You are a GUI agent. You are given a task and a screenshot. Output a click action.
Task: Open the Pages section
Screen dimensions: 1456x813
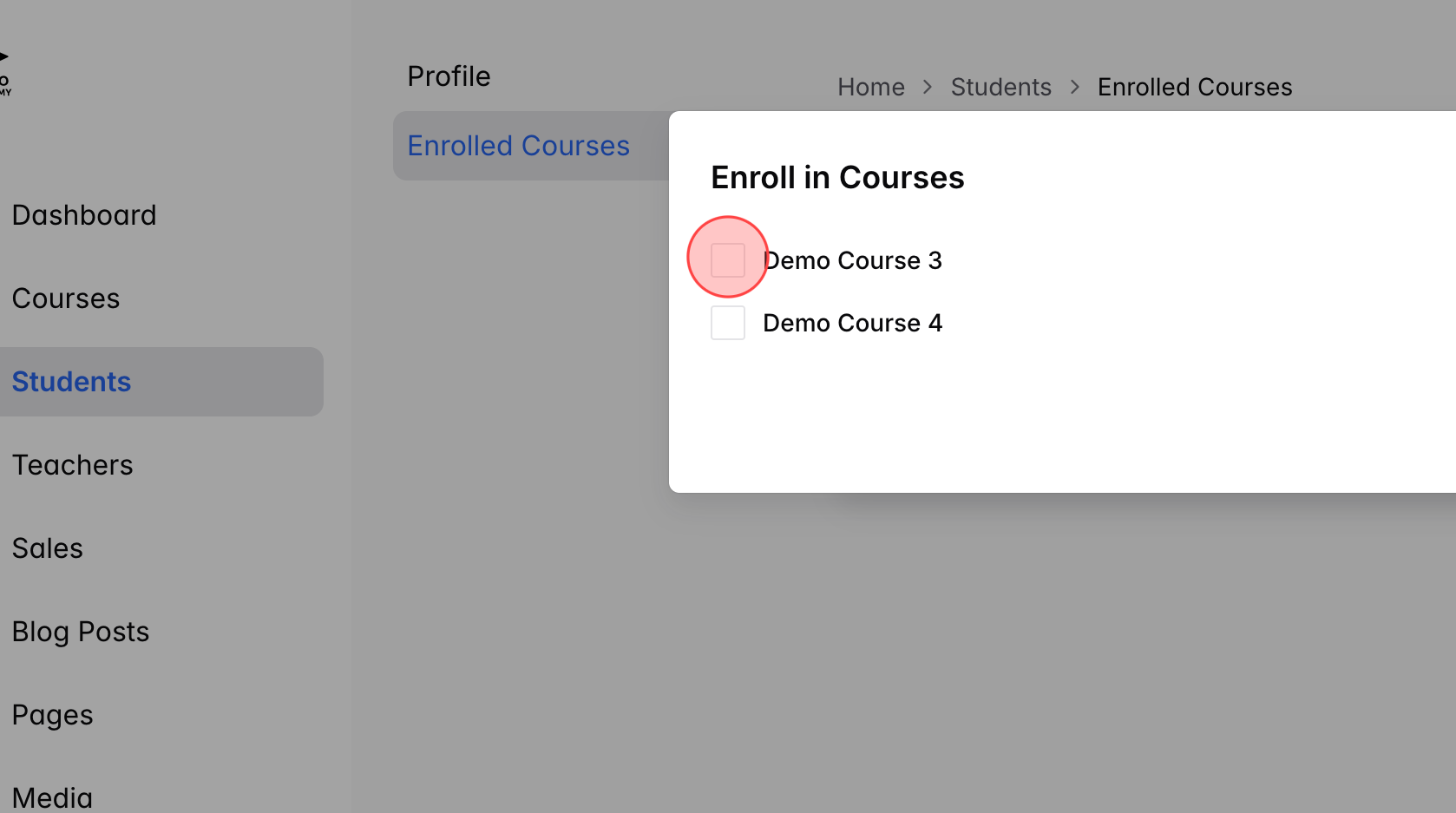click(53, 714)
